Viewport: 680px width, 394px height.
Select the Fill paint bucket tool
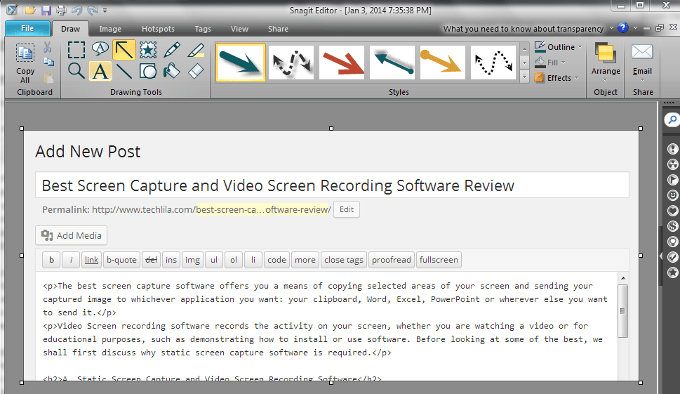172,71
